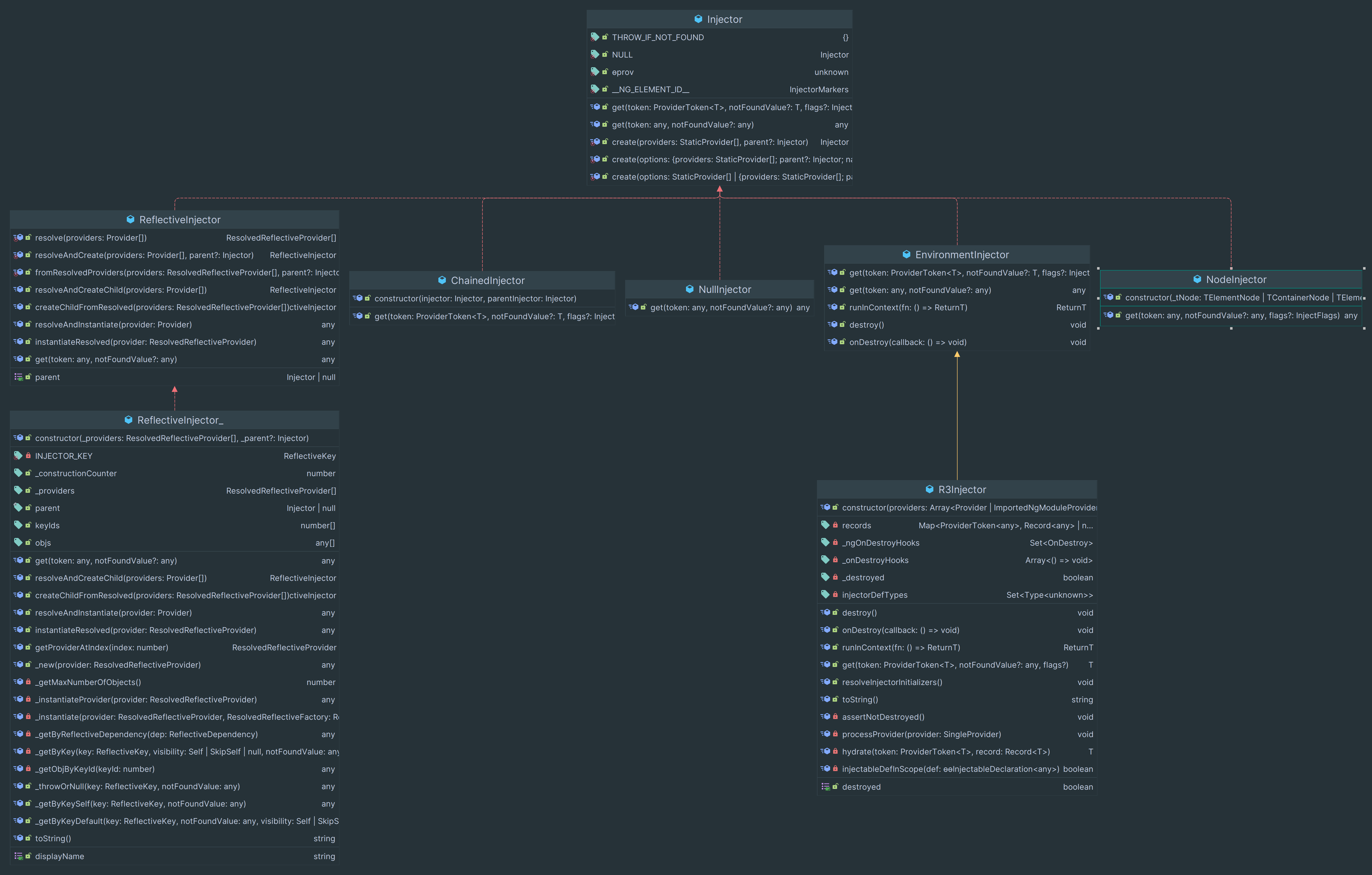Click the class icon next to ReflectiveInjector title
The width and height of the screenshot is (1372, 875).
coord(131,219)
